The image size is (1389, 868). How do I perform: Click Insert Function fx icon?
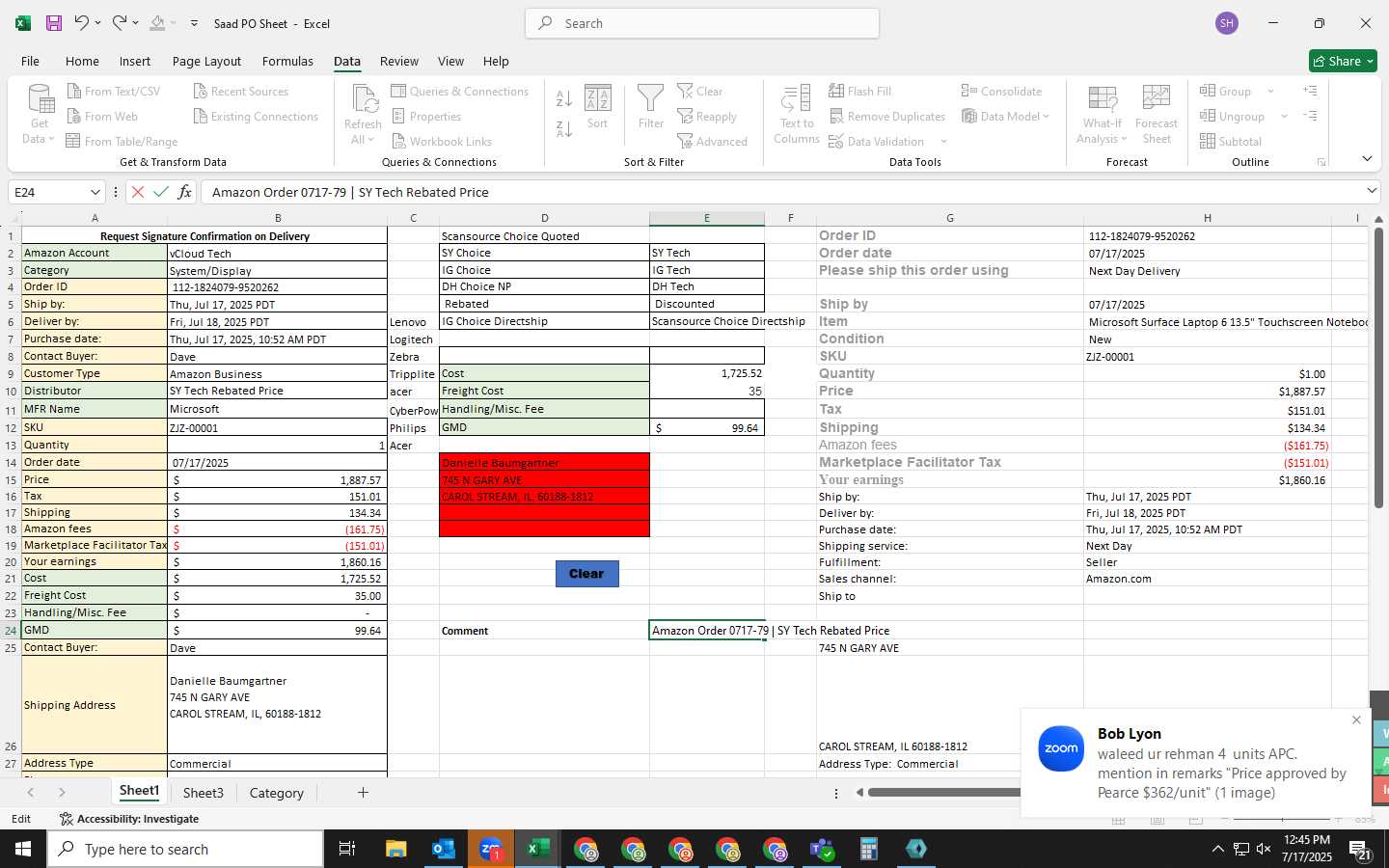184,192
